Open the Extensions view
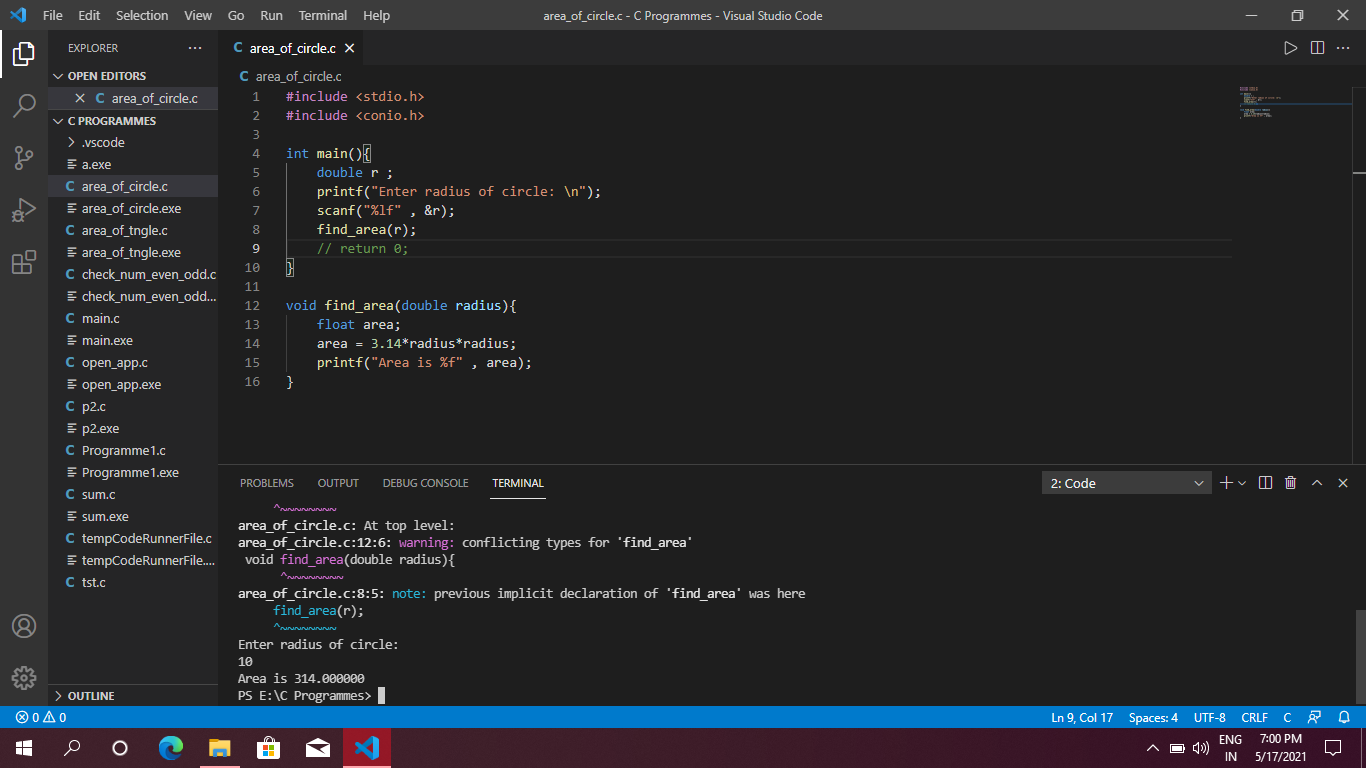The height and width of the screenshot is (768, 1366). 24,263
